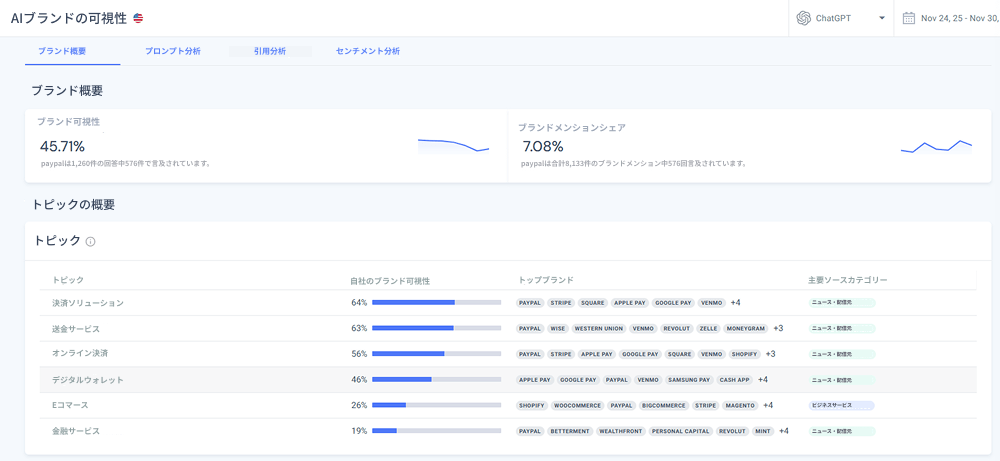
Task: Switch to プロンプト分析 tab
Action: tap(173, 51)
